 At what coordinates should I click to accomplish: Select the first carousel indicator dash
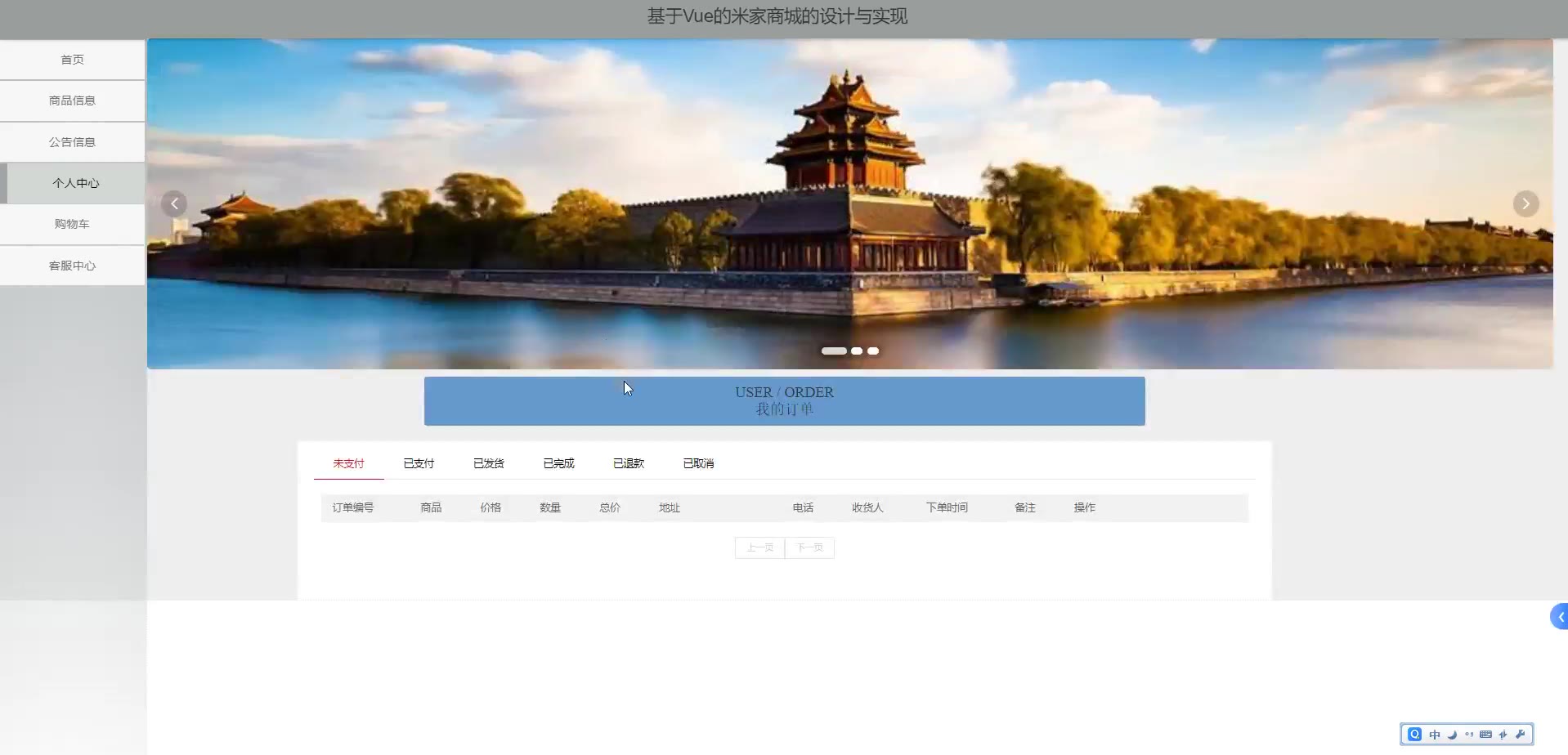point(834,351)
